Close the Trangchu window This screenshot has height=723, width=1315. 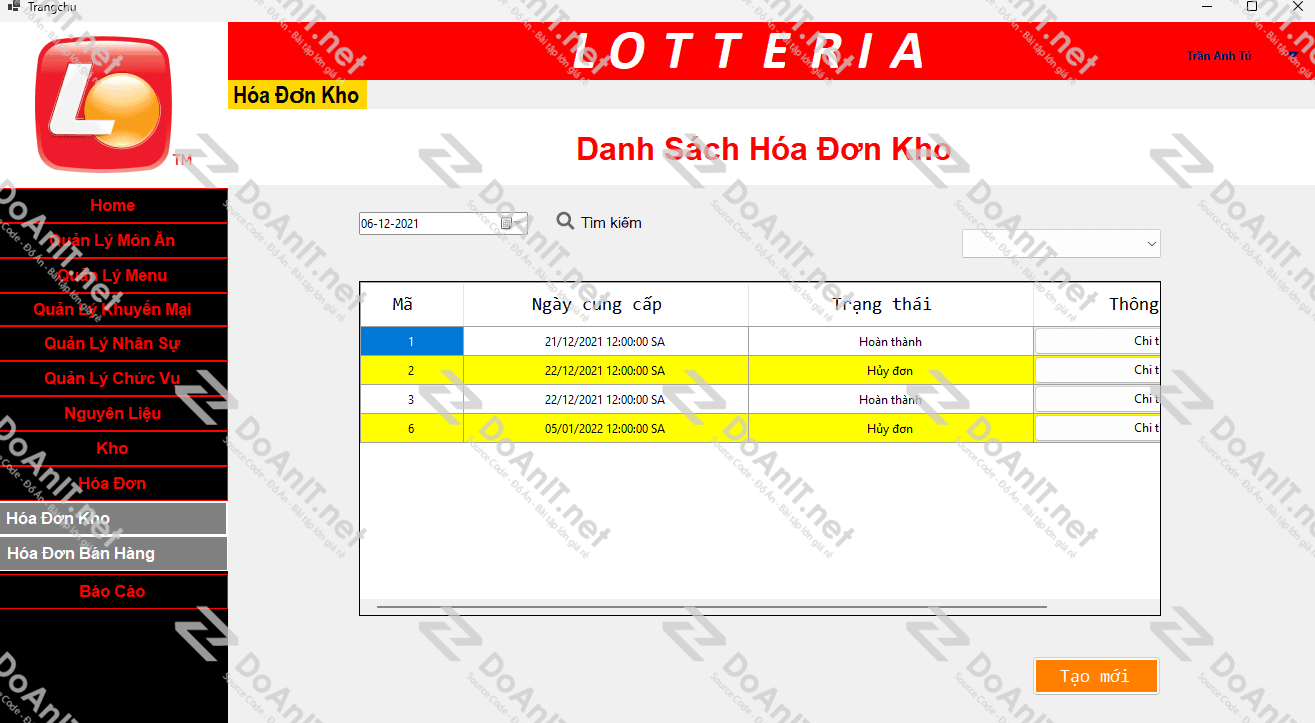tap(1297, 6)
